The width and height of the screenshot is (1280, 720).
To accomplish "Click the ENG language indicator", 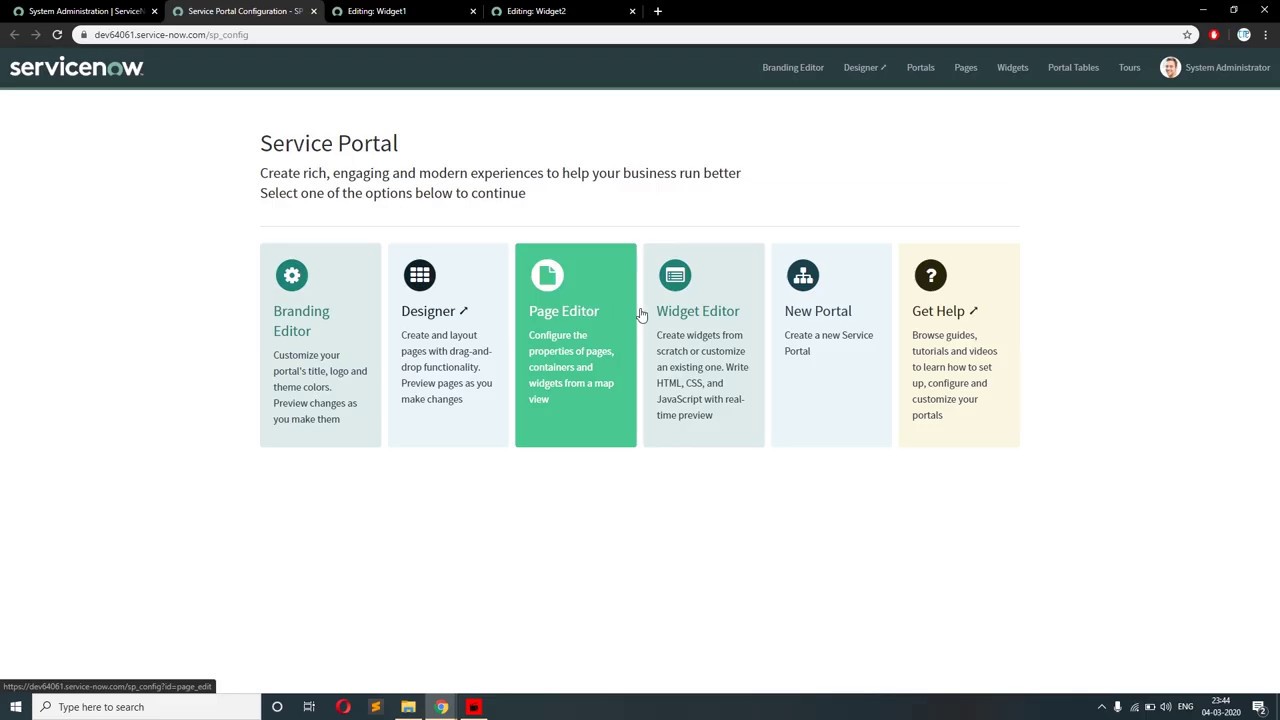I will click(1185, 707).
